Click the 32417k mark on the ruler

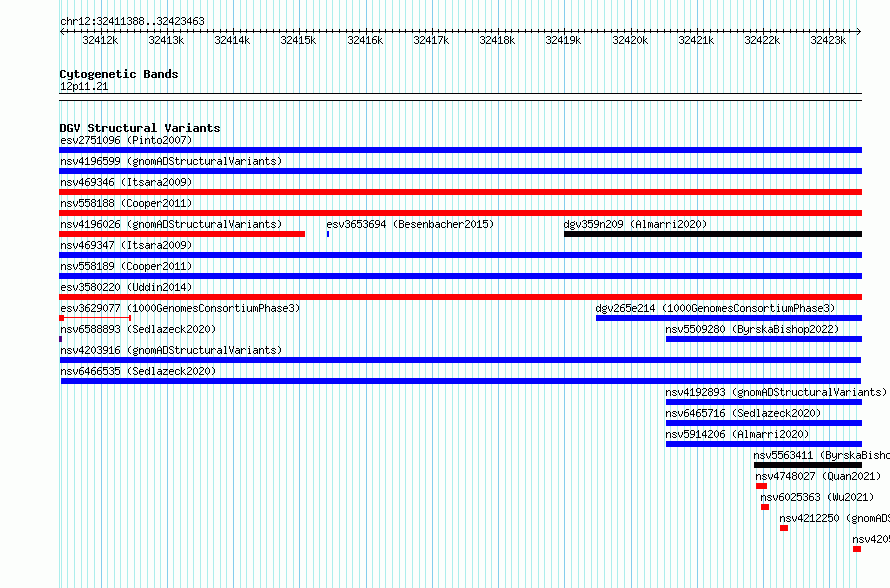tap(431, 40)
